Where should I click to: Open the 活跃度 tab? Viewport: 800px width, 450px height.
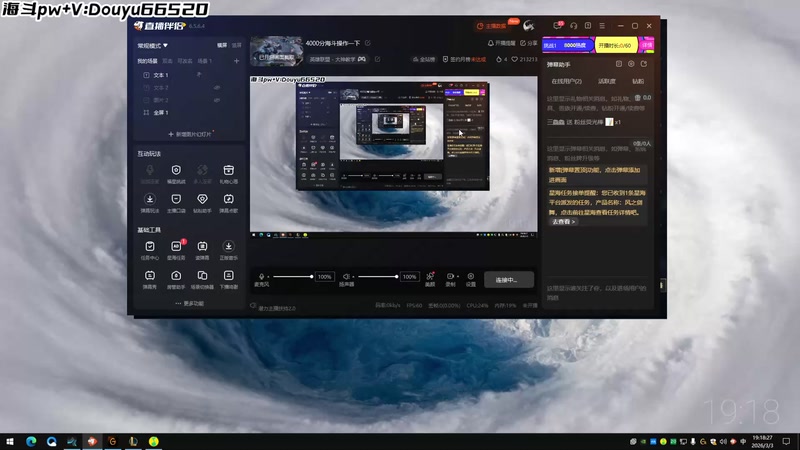coord(607,81)
